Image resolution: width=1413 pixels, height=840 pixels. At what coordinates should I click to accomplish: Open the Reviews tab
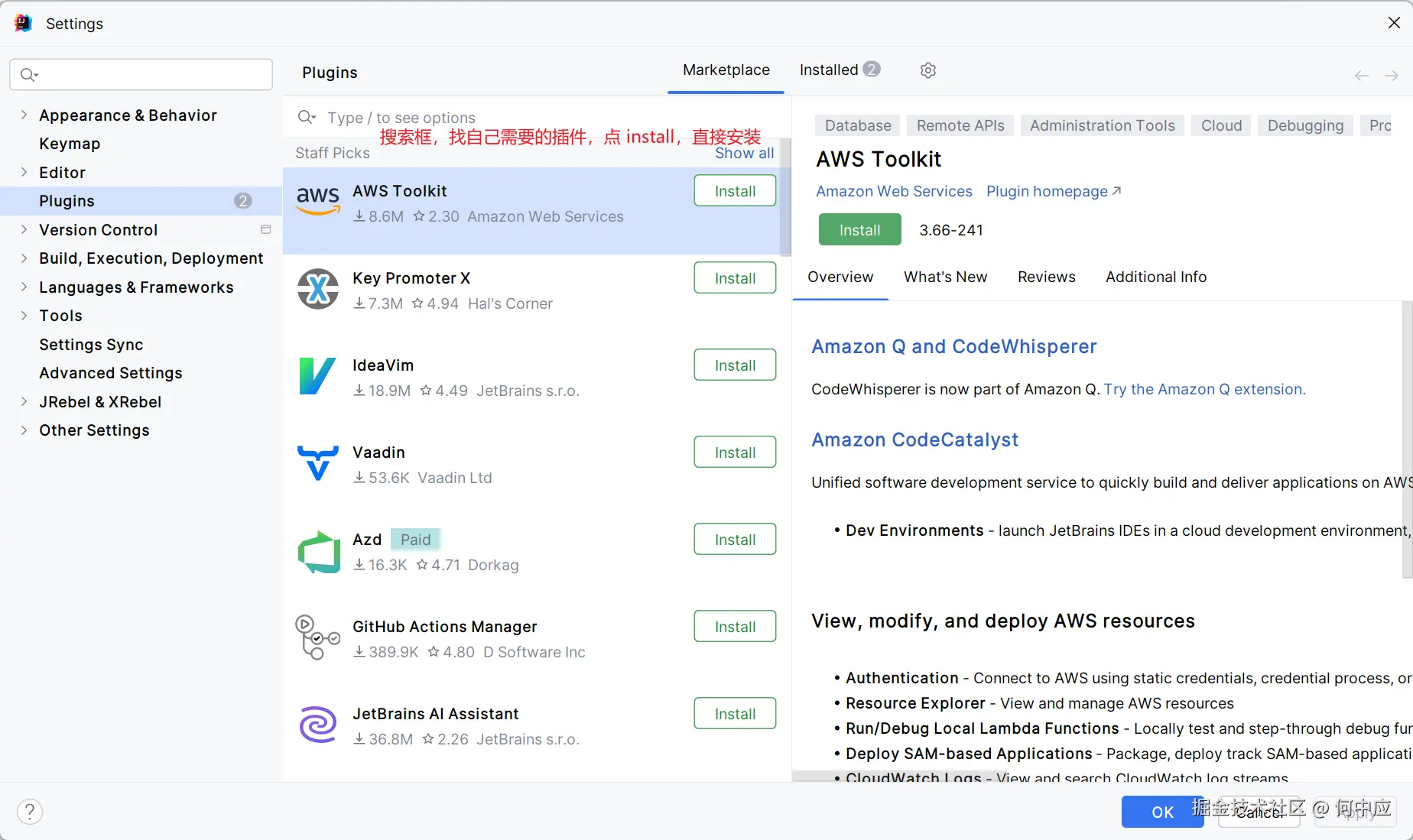1046,277
